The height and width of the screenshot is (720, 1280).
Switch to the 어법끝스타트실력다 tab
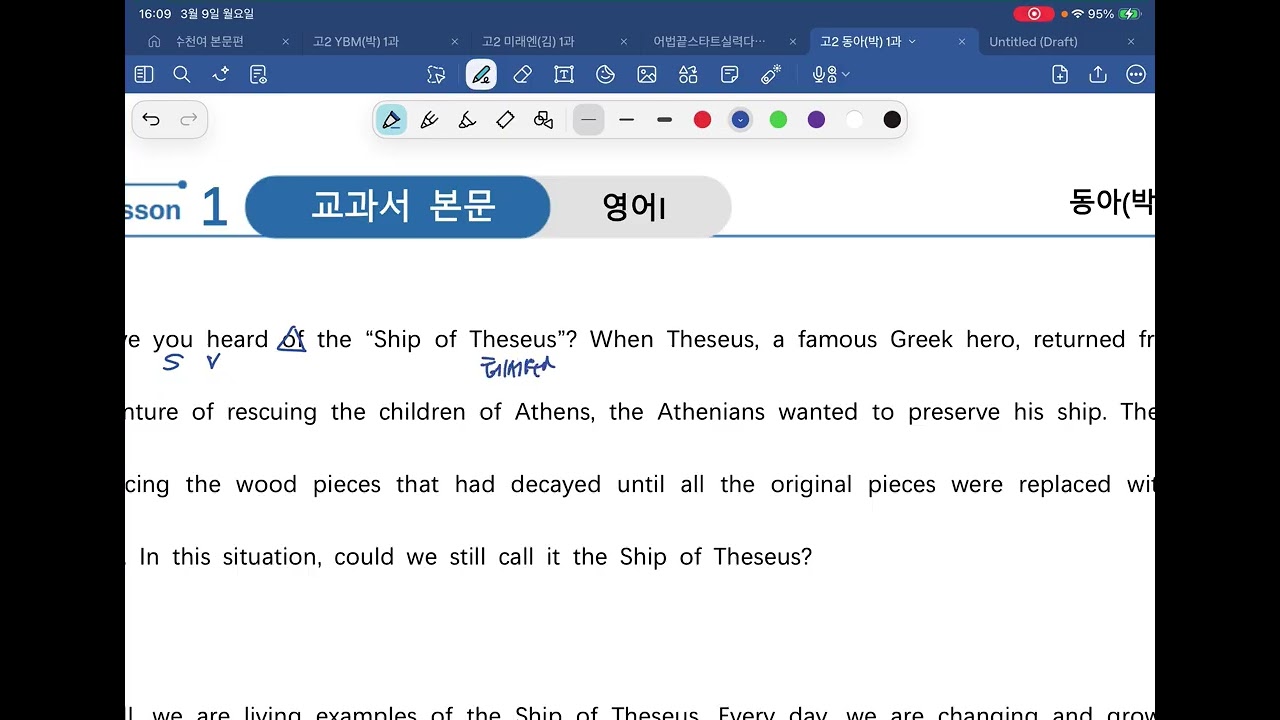709,42
